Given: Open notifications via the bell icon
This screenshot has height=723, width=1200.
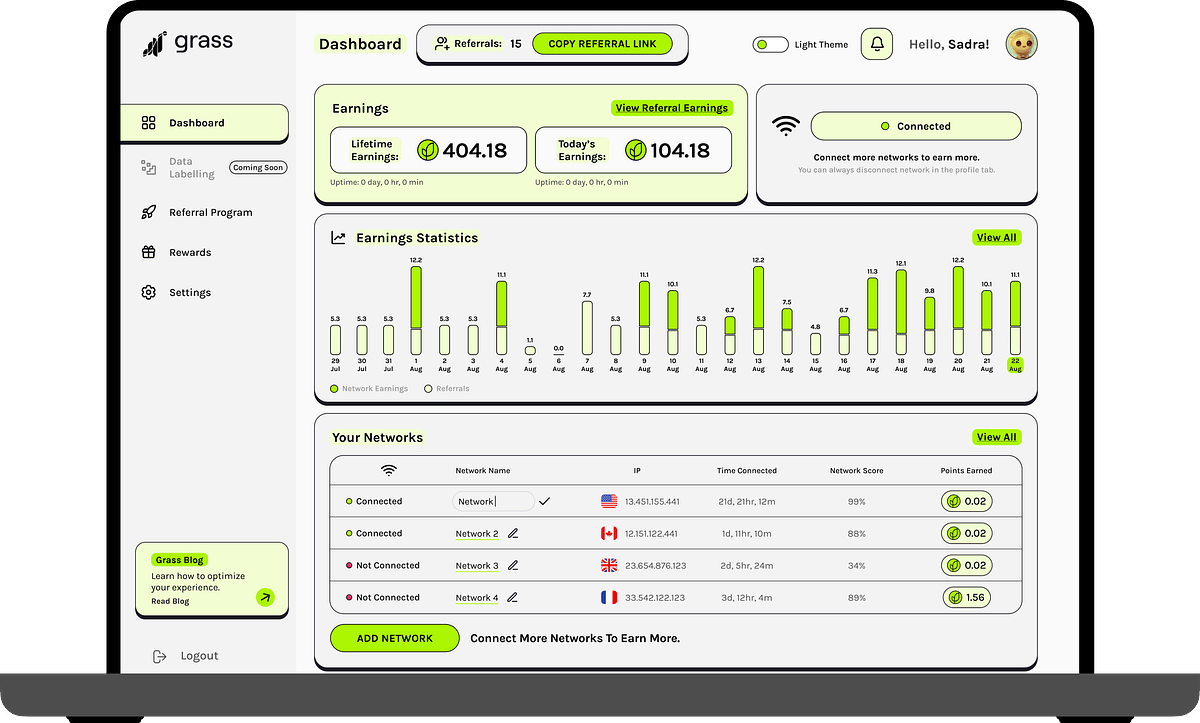Looking at the screenshot, I should (876, 44).
